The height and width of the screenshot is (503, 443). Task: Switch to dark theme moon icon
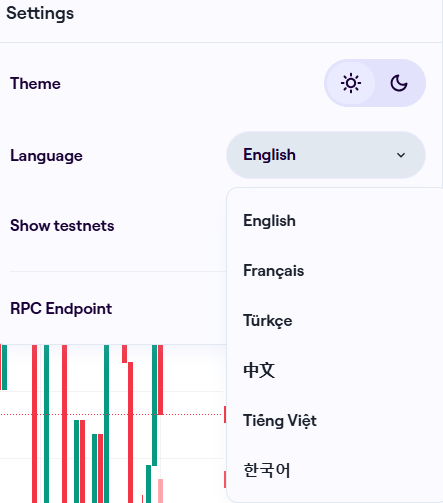pyautogui.click(x=399, y=83)
